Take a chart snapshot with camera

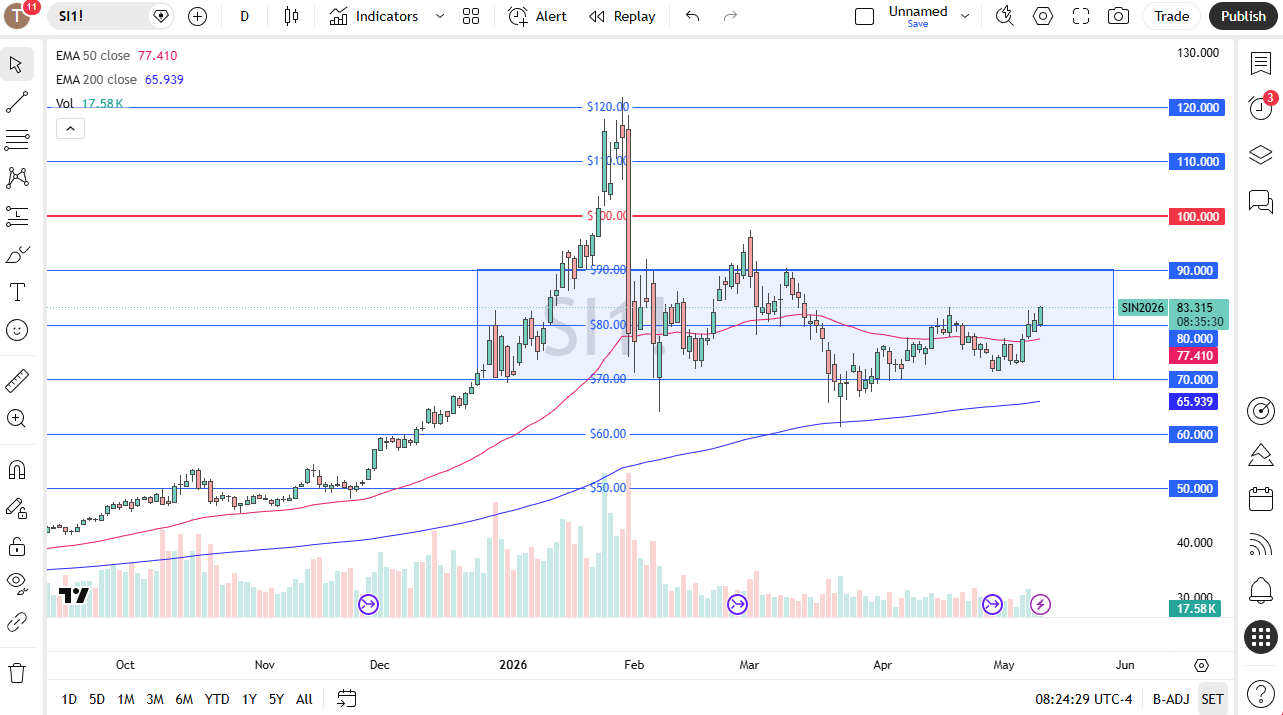[x=1119, y=16]
